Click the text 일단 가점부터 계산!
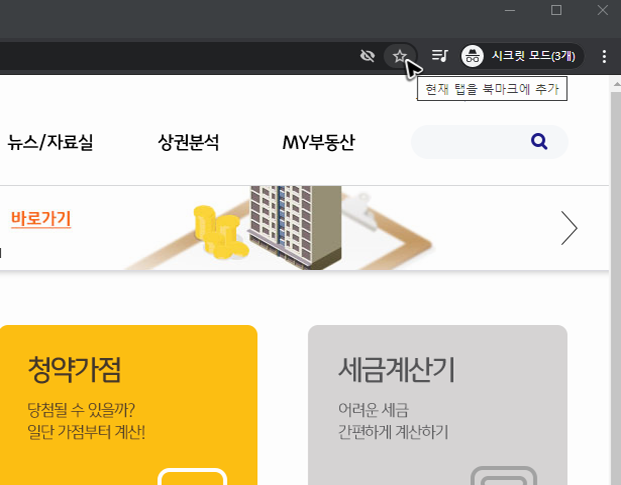Screen dimensions: 621x485 86,432
